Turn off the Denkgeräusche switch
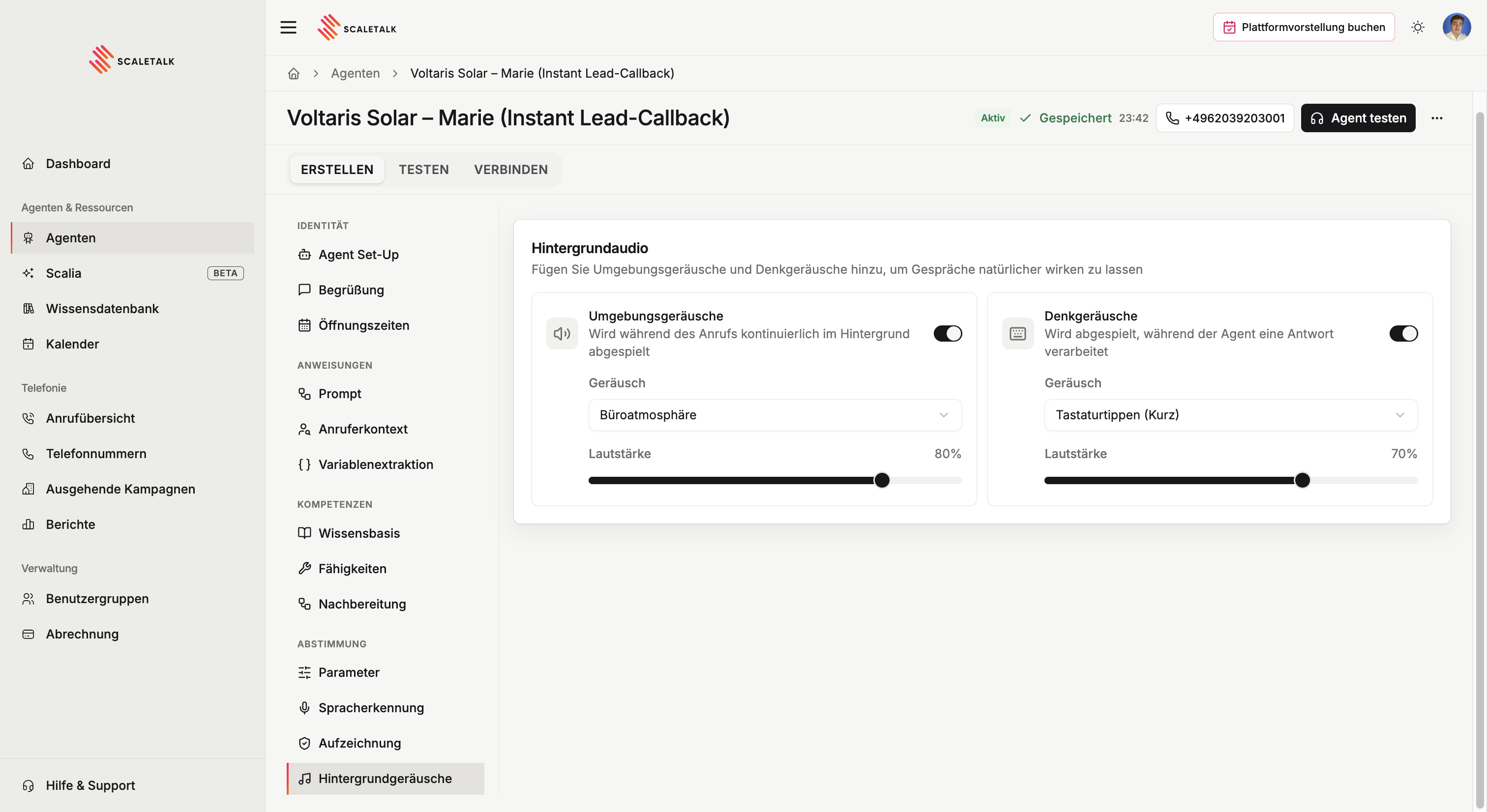This screenshot has height=812, width=1487. (1403, 334)
